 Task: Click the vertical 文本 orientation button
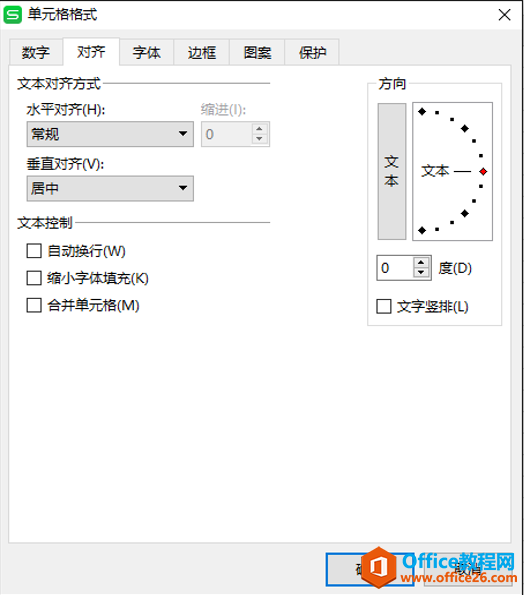pos(392,171)
